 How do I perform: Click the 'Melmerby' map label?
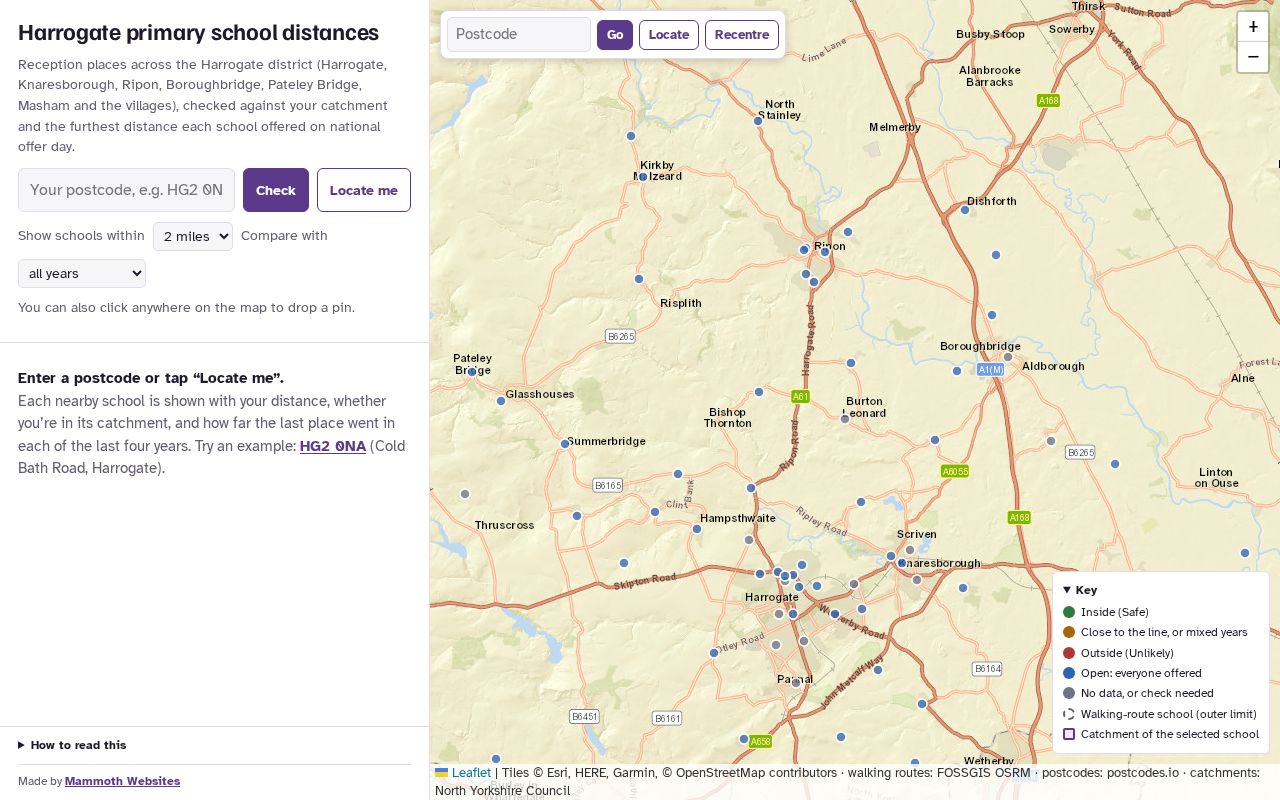point(895,127)
